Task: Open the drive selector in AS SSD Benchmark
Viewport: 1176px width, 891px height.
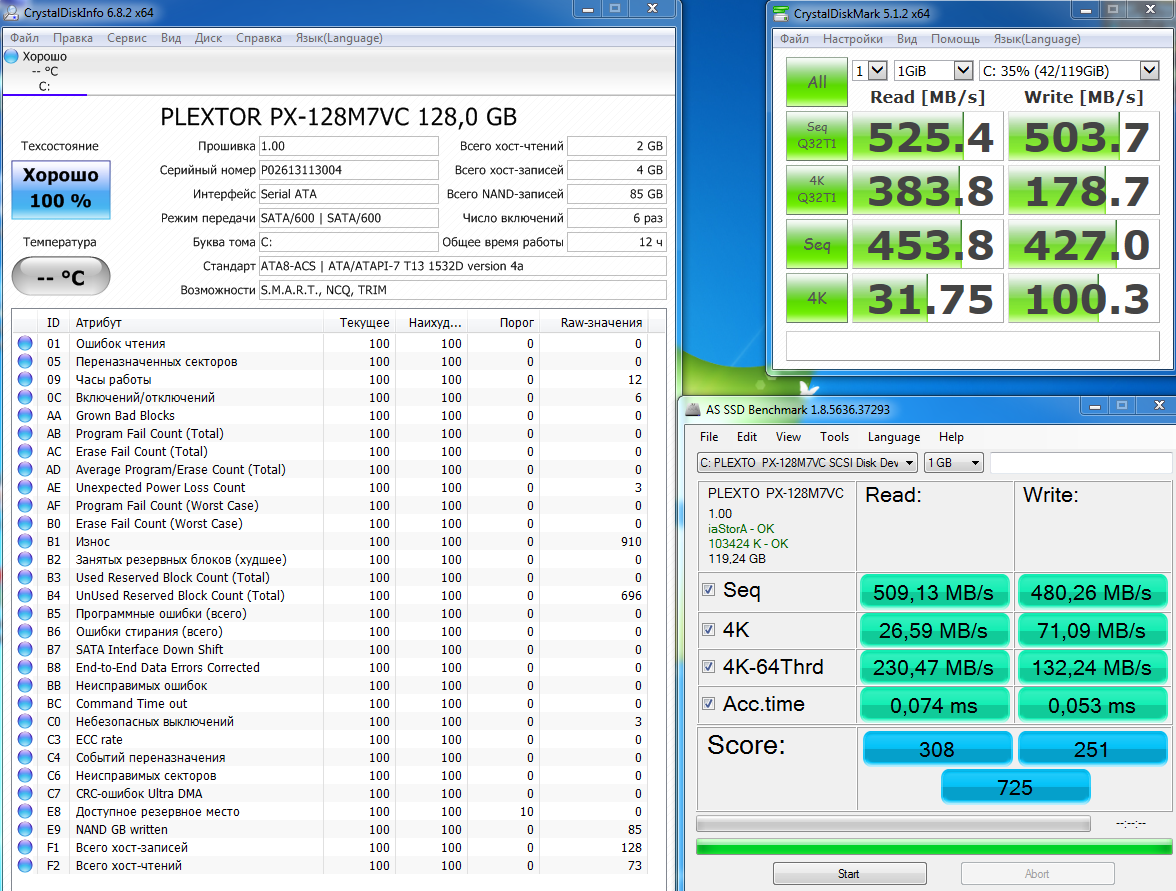Action: tap(807, 463)
